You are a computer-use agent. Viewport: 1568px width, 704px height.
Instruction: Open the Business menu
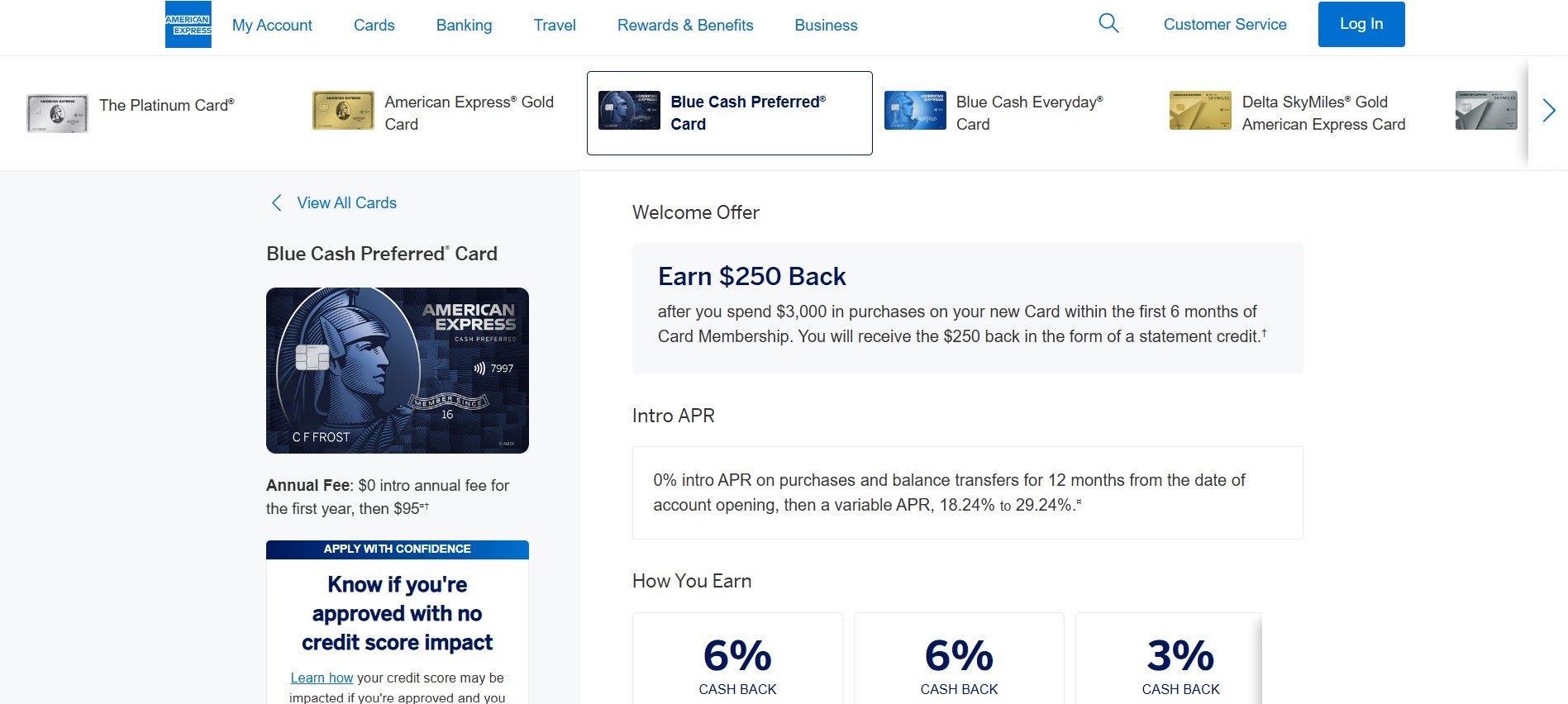[826, 26]
